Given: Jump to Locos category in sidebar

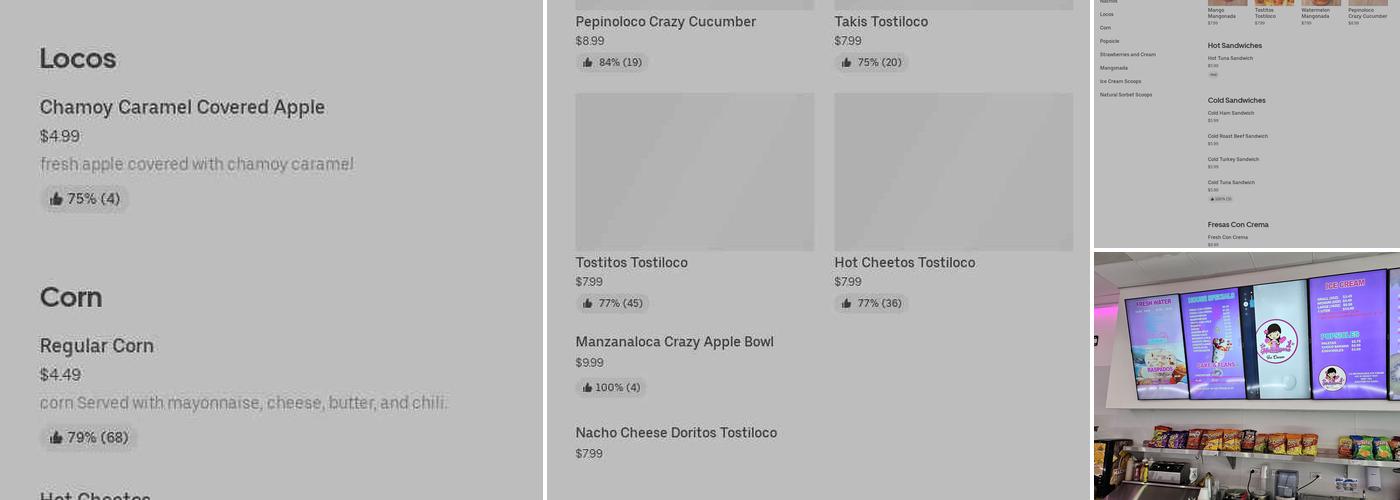Looking at the screenshot, I should coord(1106,14).
